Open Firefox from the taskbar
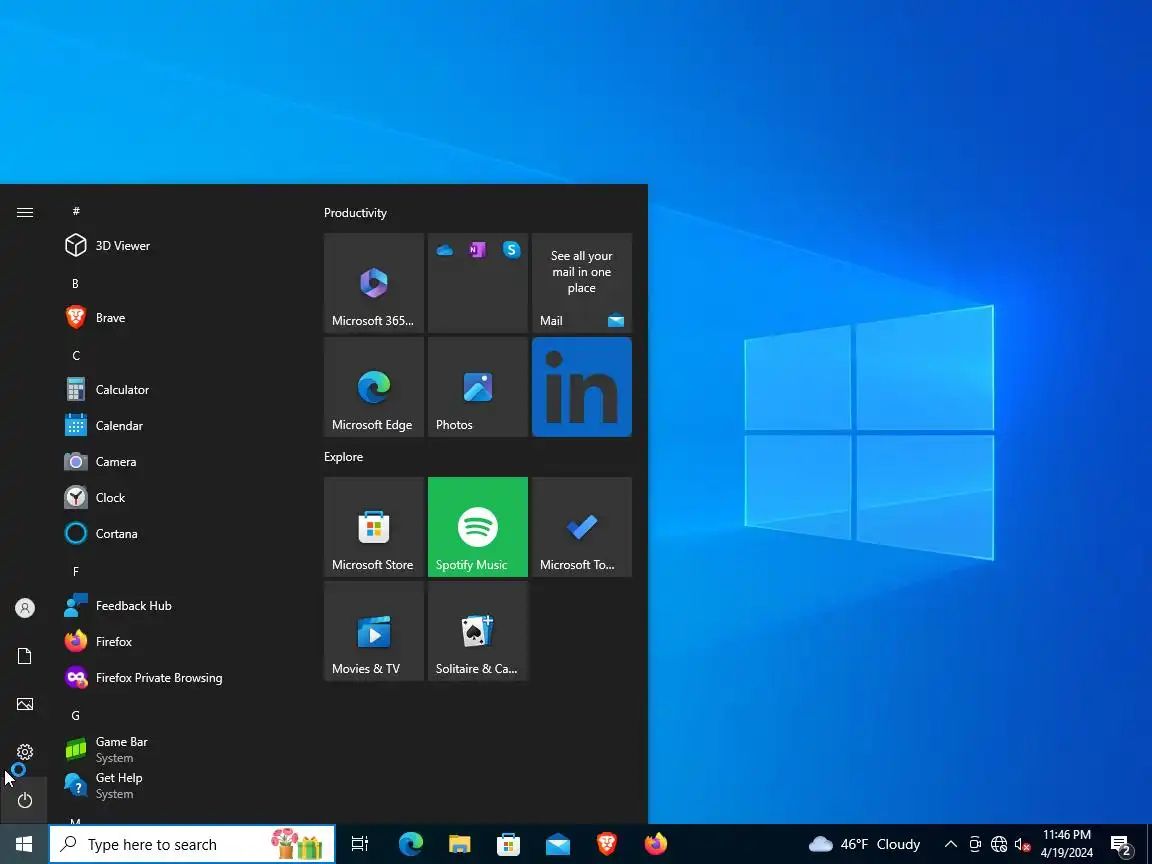Viewport: 1152px width, 864px height. click(655, 844)
